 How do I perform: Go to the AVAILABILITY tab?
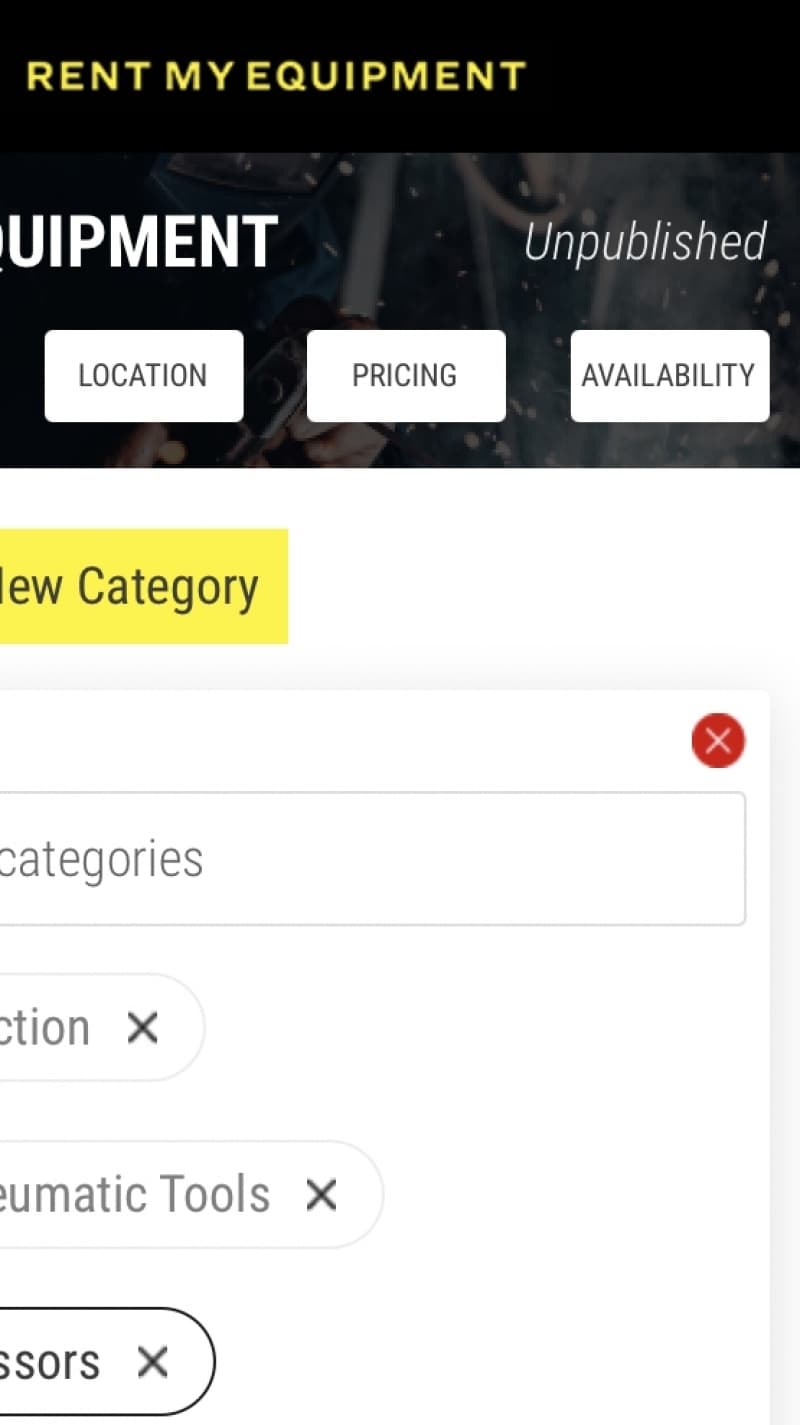[x=669, y=376]
